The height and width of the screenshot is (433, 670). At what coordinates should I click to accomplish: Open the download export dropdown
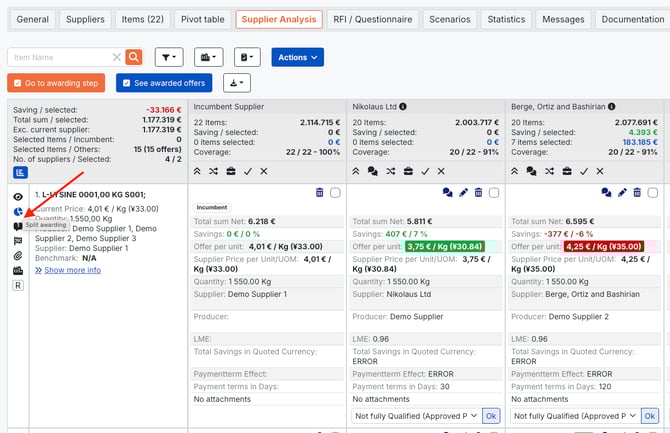[237, 83]
